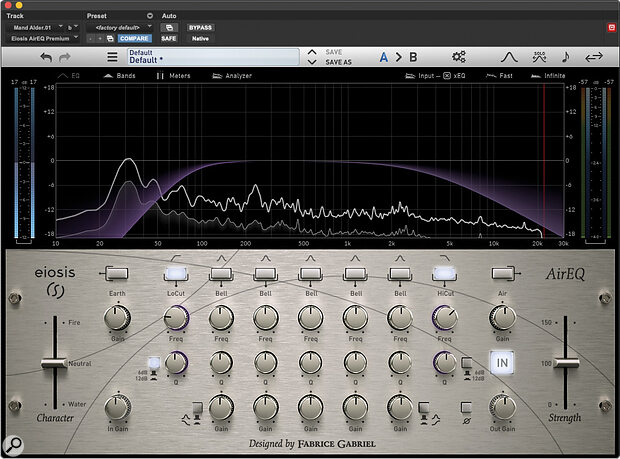Image resolution: width=620 pixels, height=459 pixels.
Task: Select the A preset slot
Action: point(384,57)
